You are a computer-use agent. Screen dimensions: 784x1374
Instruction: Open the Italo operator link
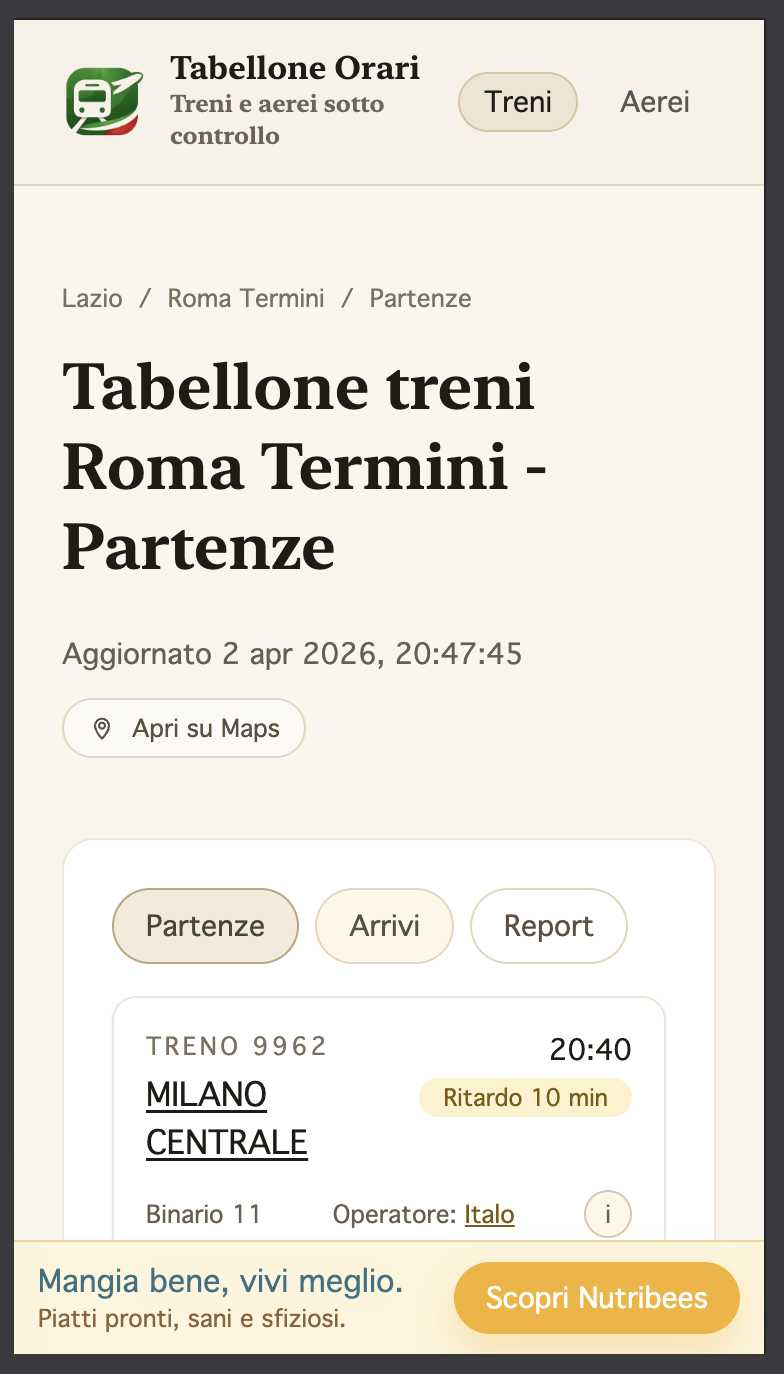pyautogui.click(x=489, y=1213)
